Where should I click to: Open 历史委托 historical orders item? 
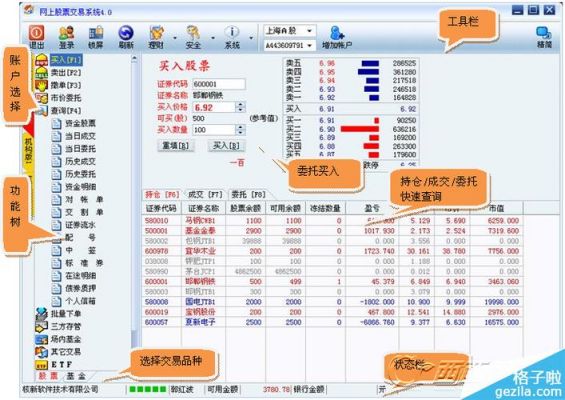coord(80,174)
